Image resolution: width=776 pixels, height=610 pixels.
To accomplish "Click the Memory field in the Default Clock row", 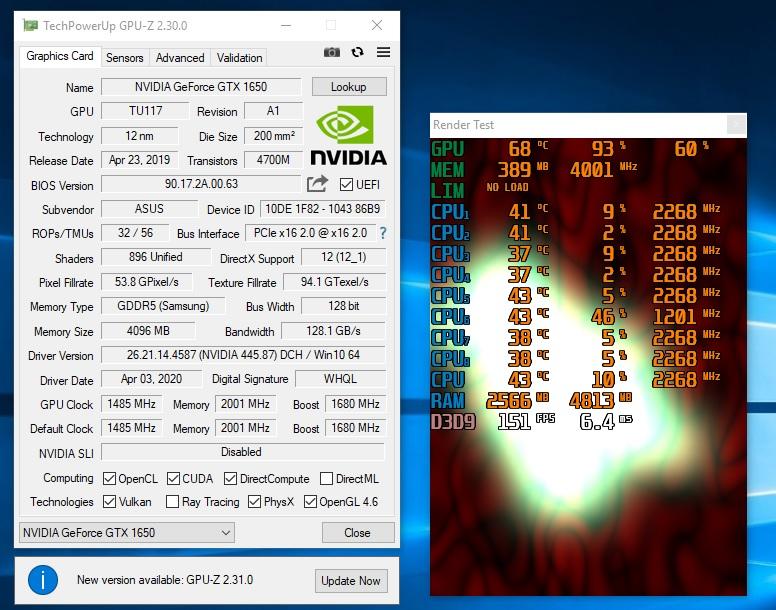I will click(245, 427).
